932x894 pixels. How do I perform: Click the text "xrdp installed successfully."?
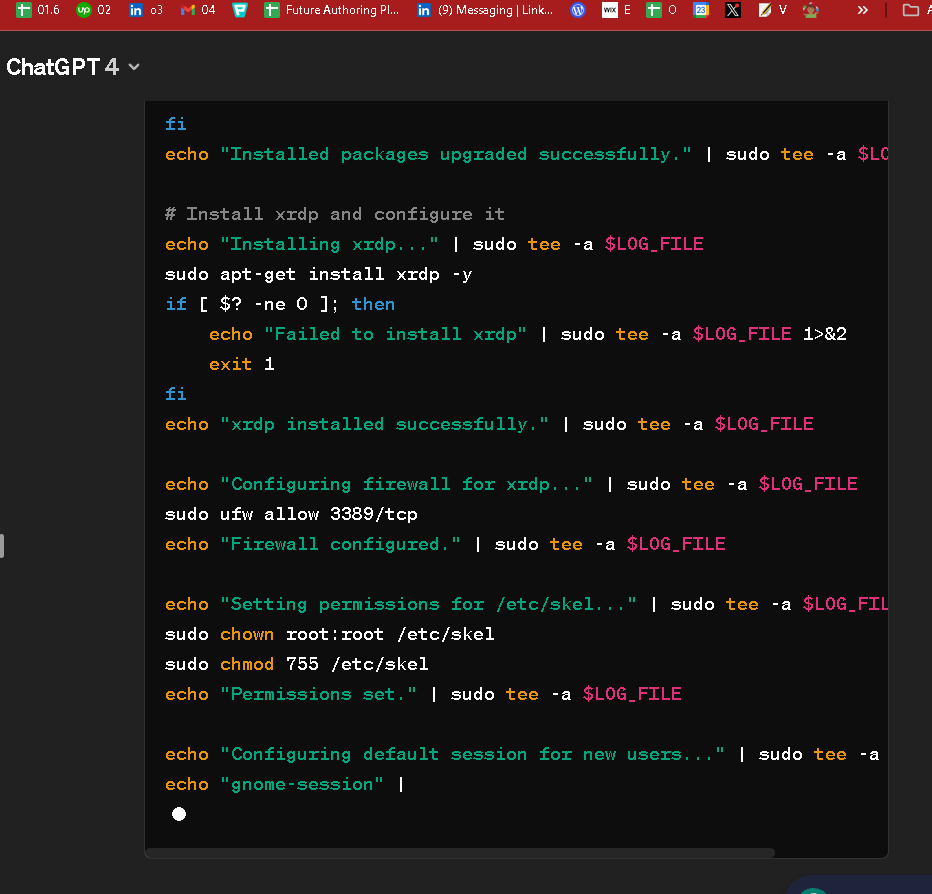pos(384,424)
